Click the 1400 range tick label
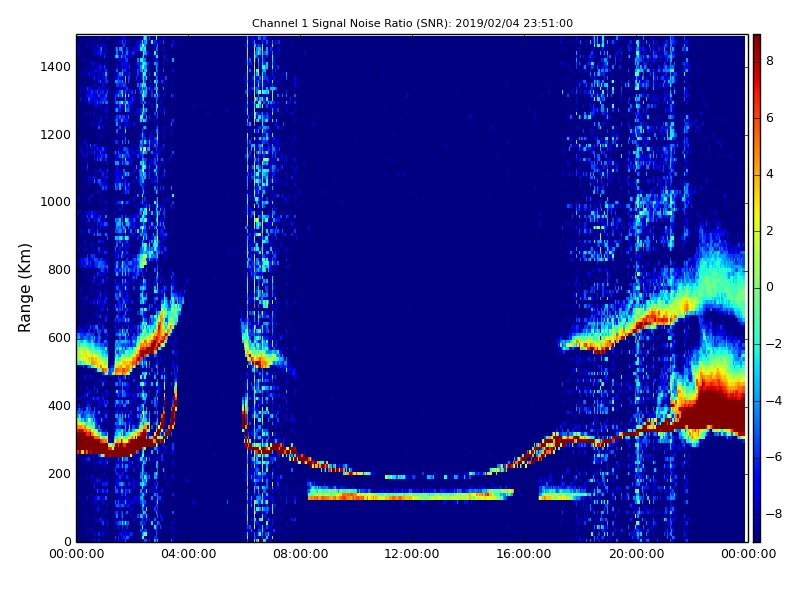The image size is (800, 600). tap(55, 67)
